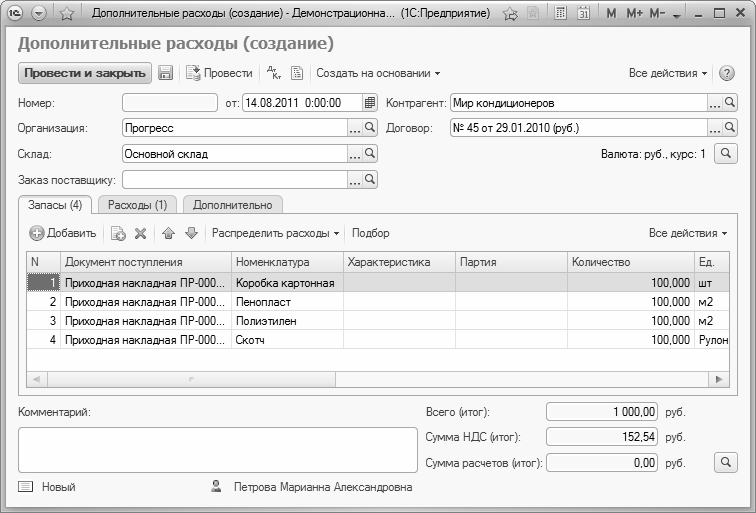Click the 1C application logo menu icon
756x513 pixels.
[x=15, y=13]
